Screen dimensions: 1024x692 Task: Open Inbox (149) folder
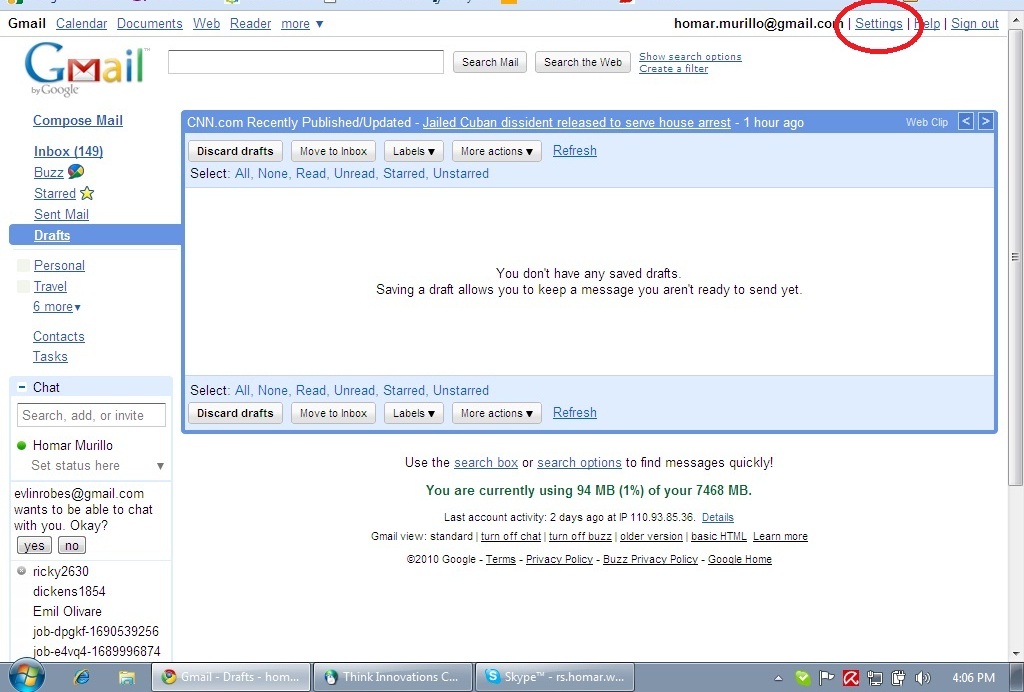(x=69, y=151)
